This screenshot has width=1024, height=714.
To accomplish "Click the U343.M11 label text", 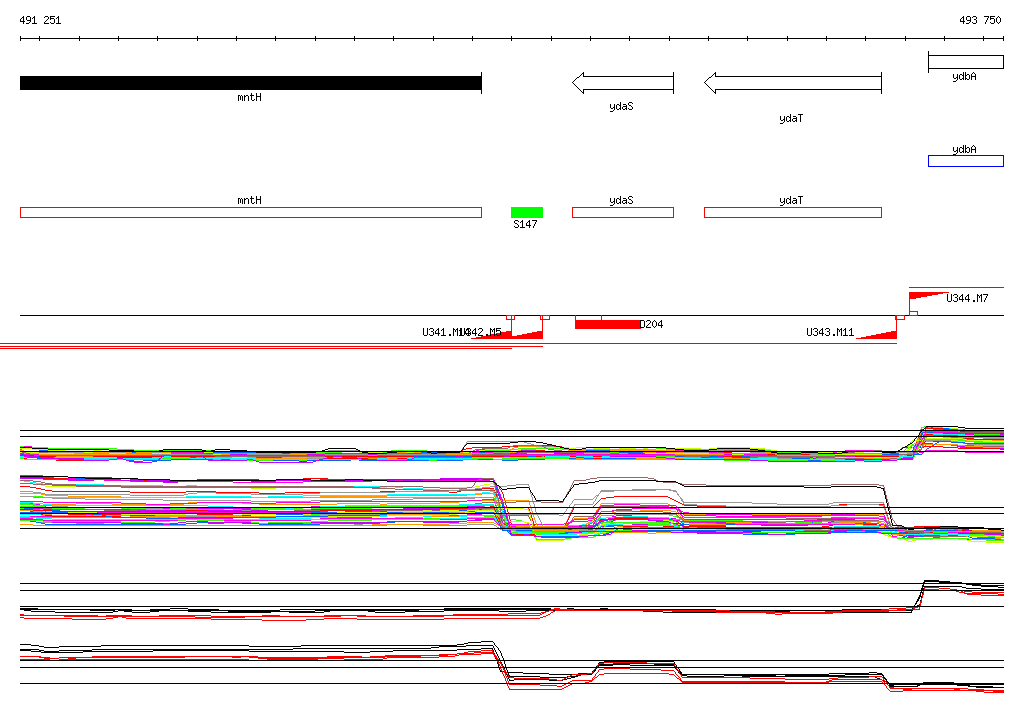I will (830, 333).
